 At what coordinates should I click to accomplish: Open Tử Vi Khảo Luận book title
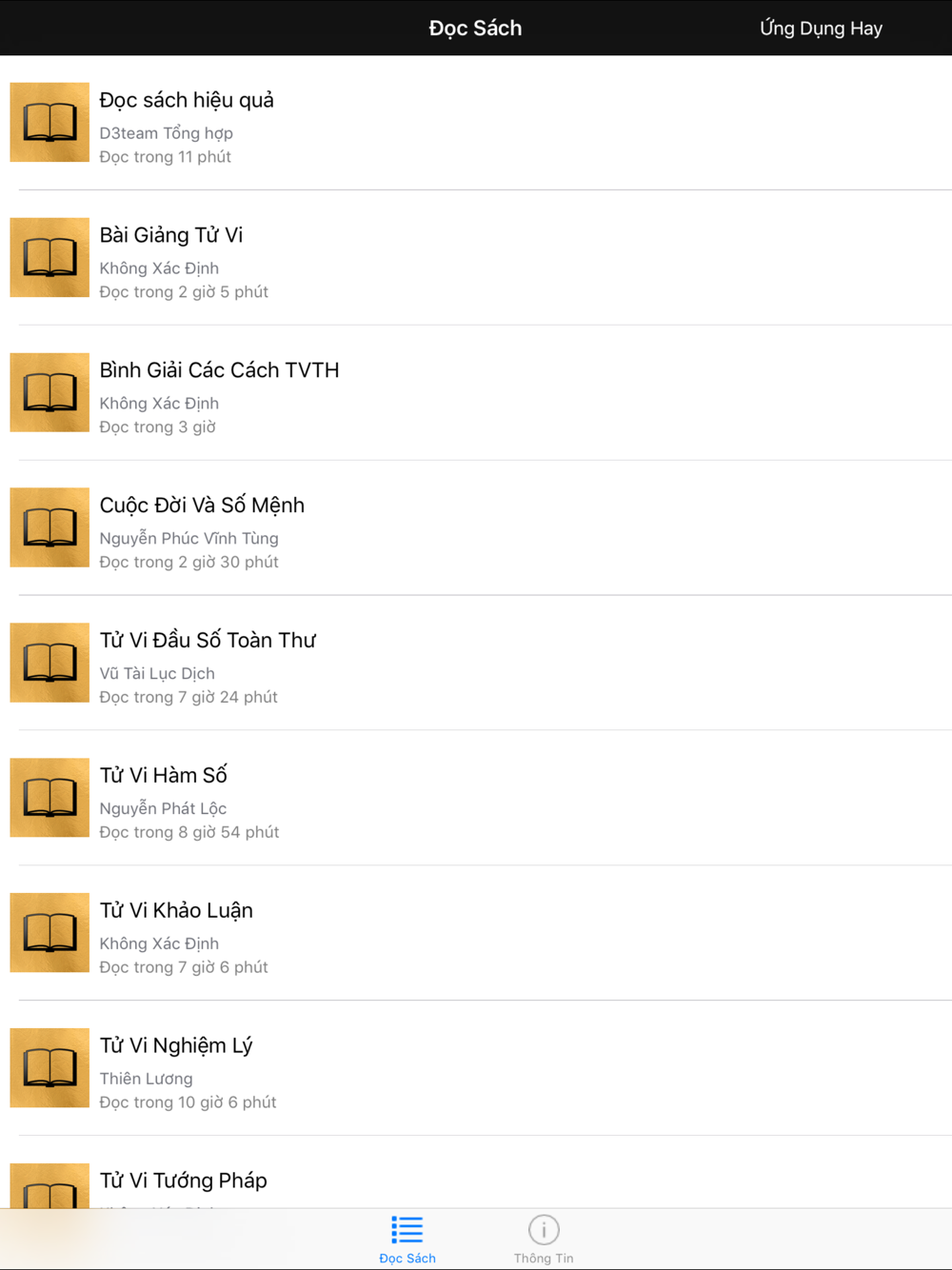point(176,911)
